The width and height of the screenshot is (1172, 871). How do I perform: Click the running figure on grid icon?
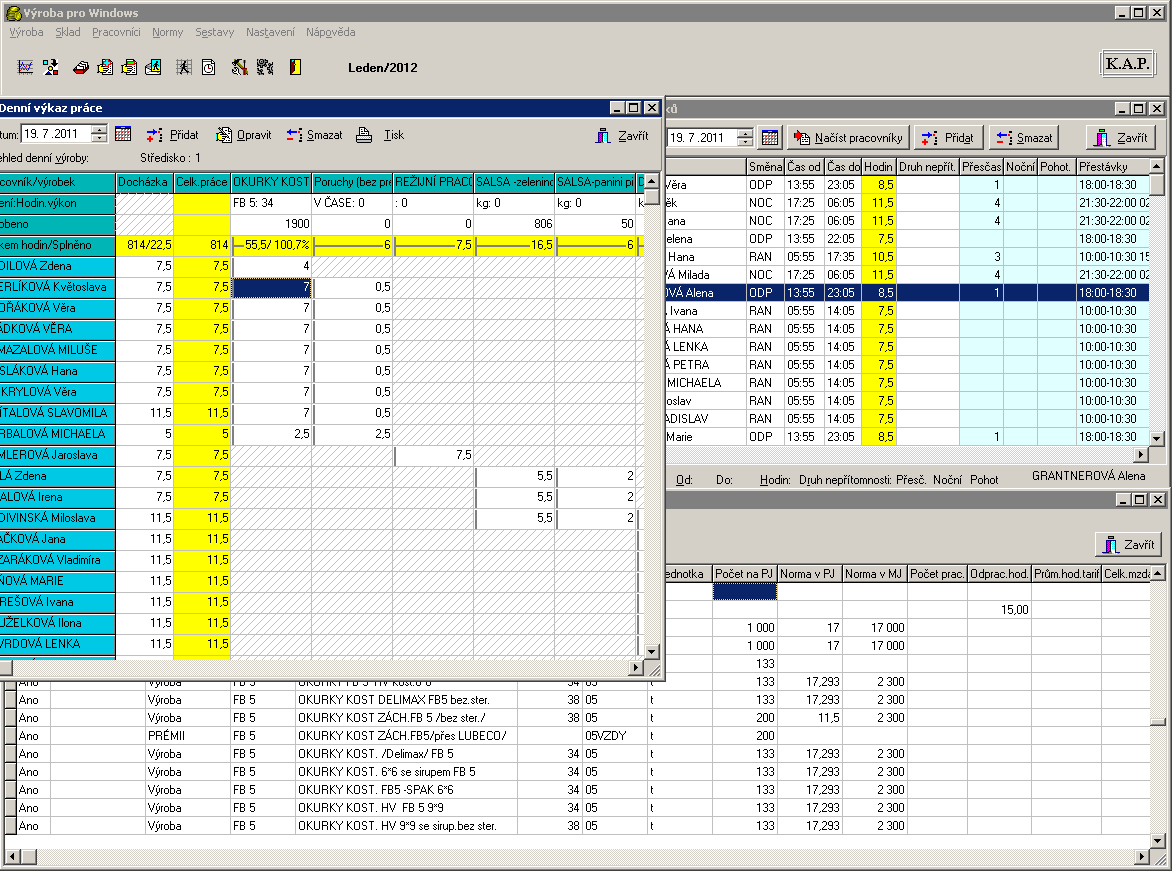[x=184, y=67]
